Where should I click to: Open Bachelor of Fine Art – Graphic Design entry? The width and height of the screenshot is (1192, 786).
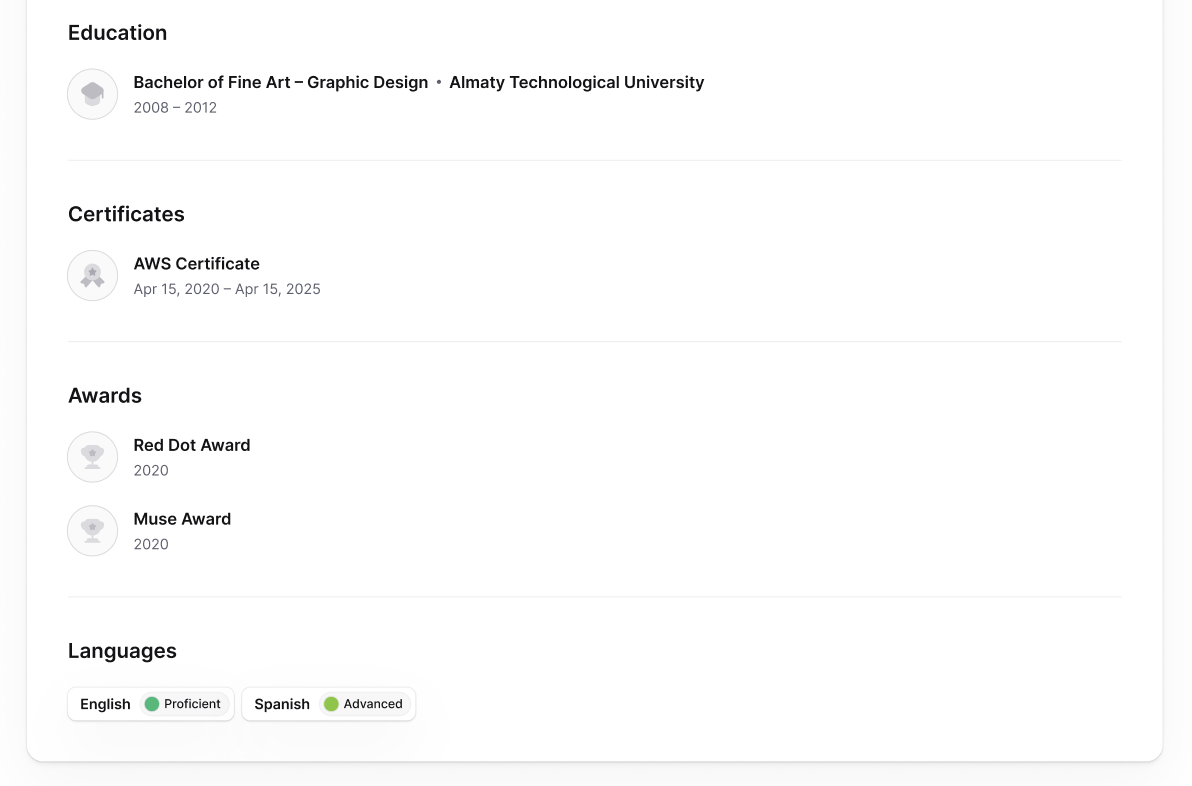[280, 82]
